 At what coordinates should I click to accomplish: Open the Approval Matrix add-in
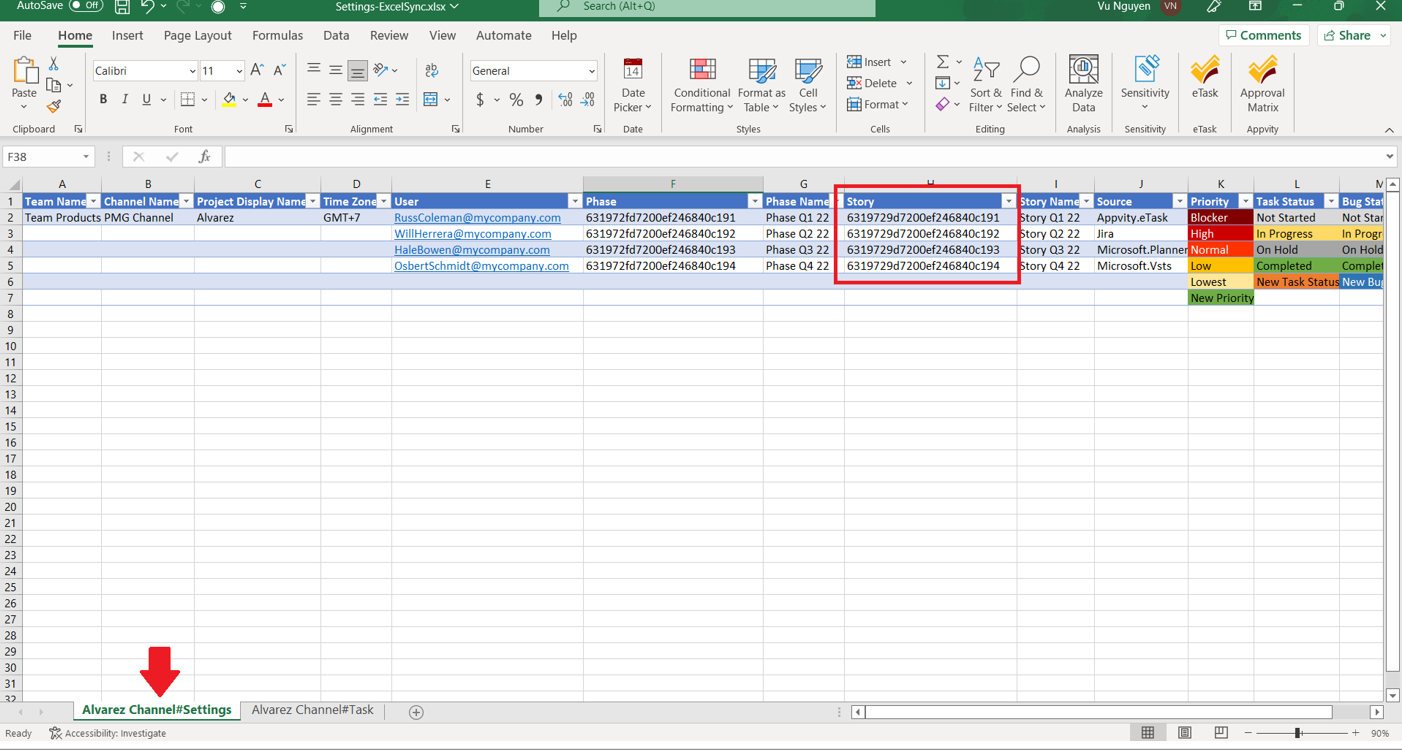click(1262, 84)
